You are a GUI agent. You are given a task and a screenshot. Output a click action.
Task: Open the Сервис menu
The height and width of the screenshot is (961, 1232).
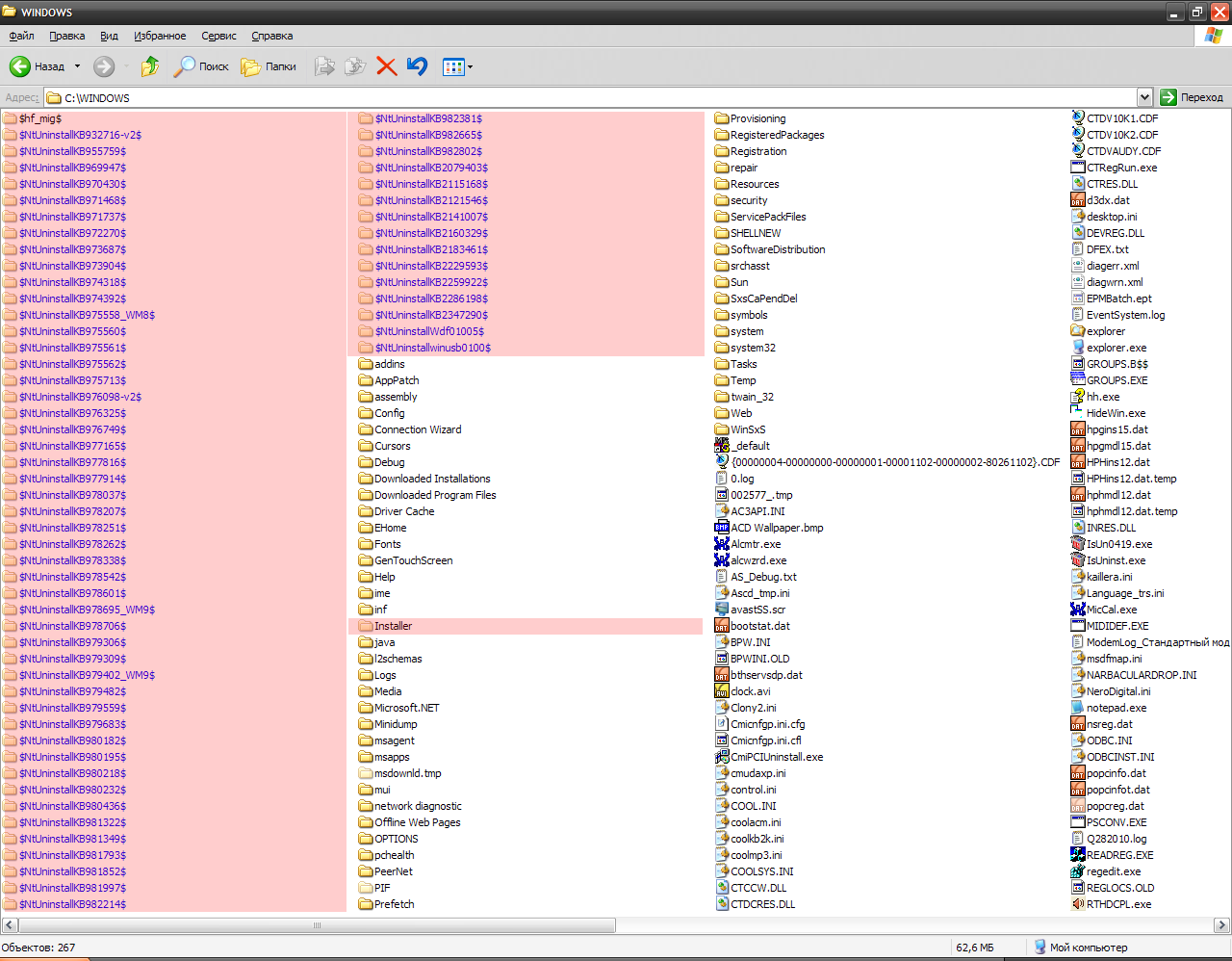218,36
